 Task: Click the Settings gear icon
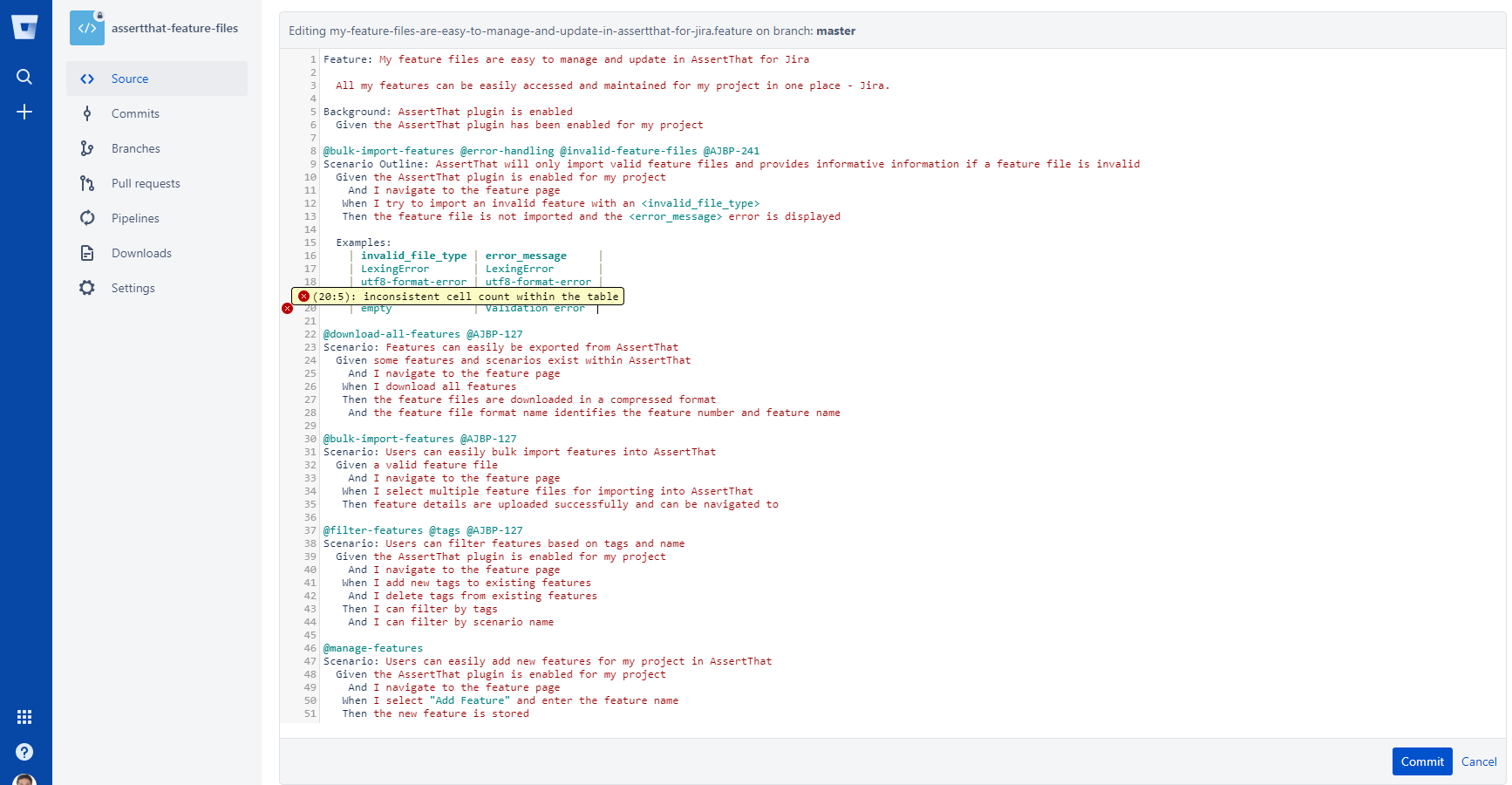[87, 288]
